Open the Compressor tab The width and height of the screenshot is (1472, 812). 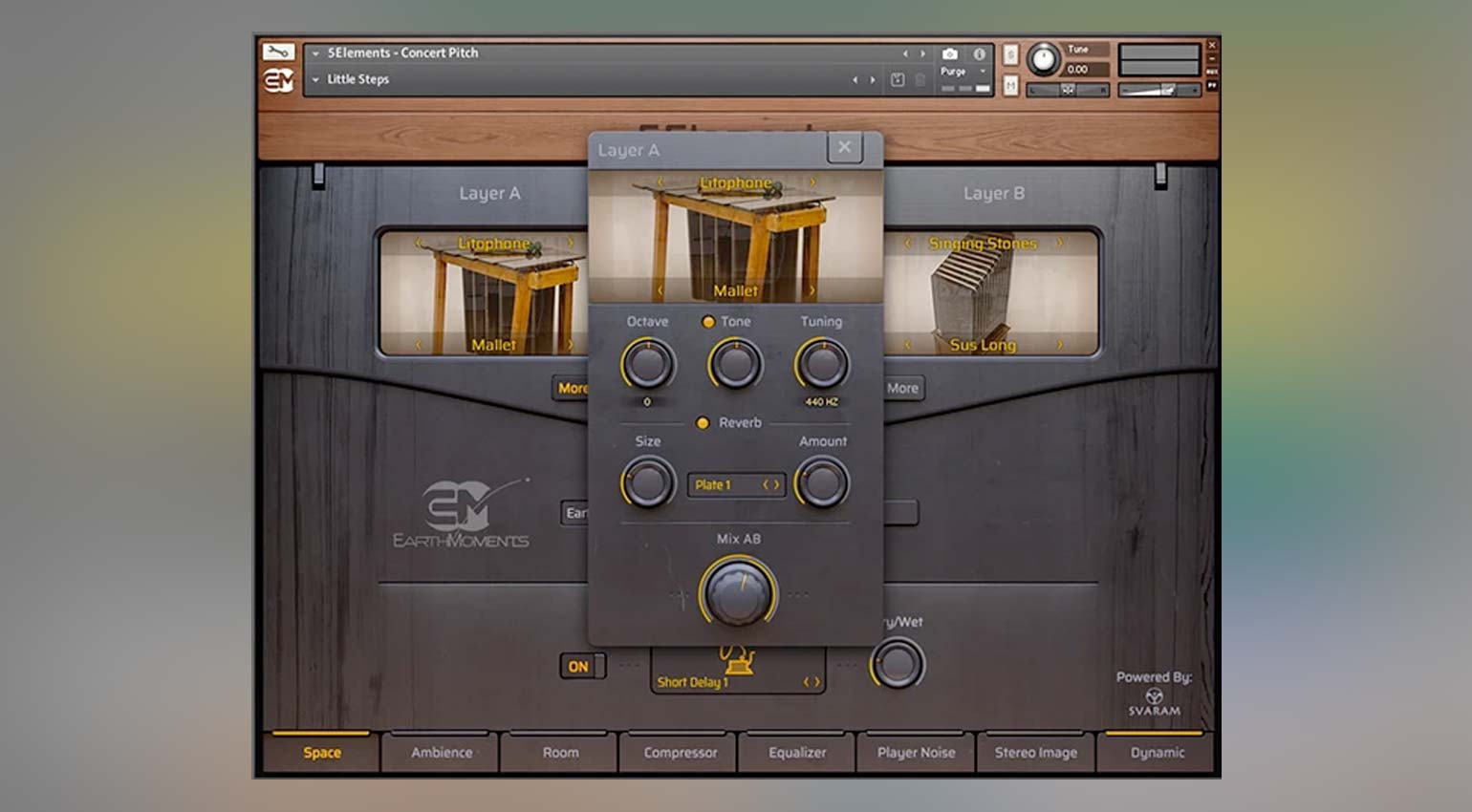click(x=680, y=753)
